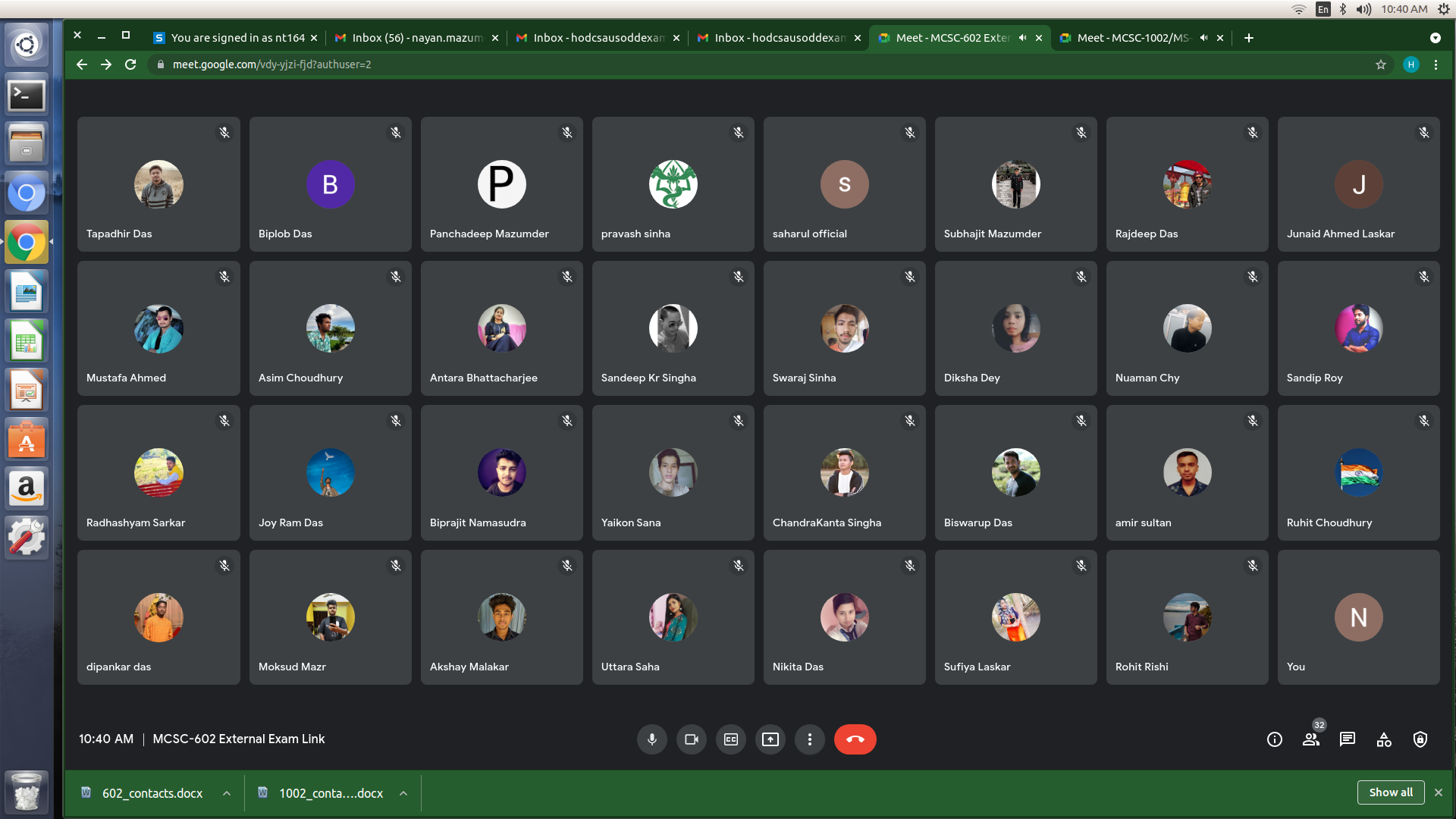Toggle the microphone button
Screen dimensions: 1456x819
click(651, 739)
